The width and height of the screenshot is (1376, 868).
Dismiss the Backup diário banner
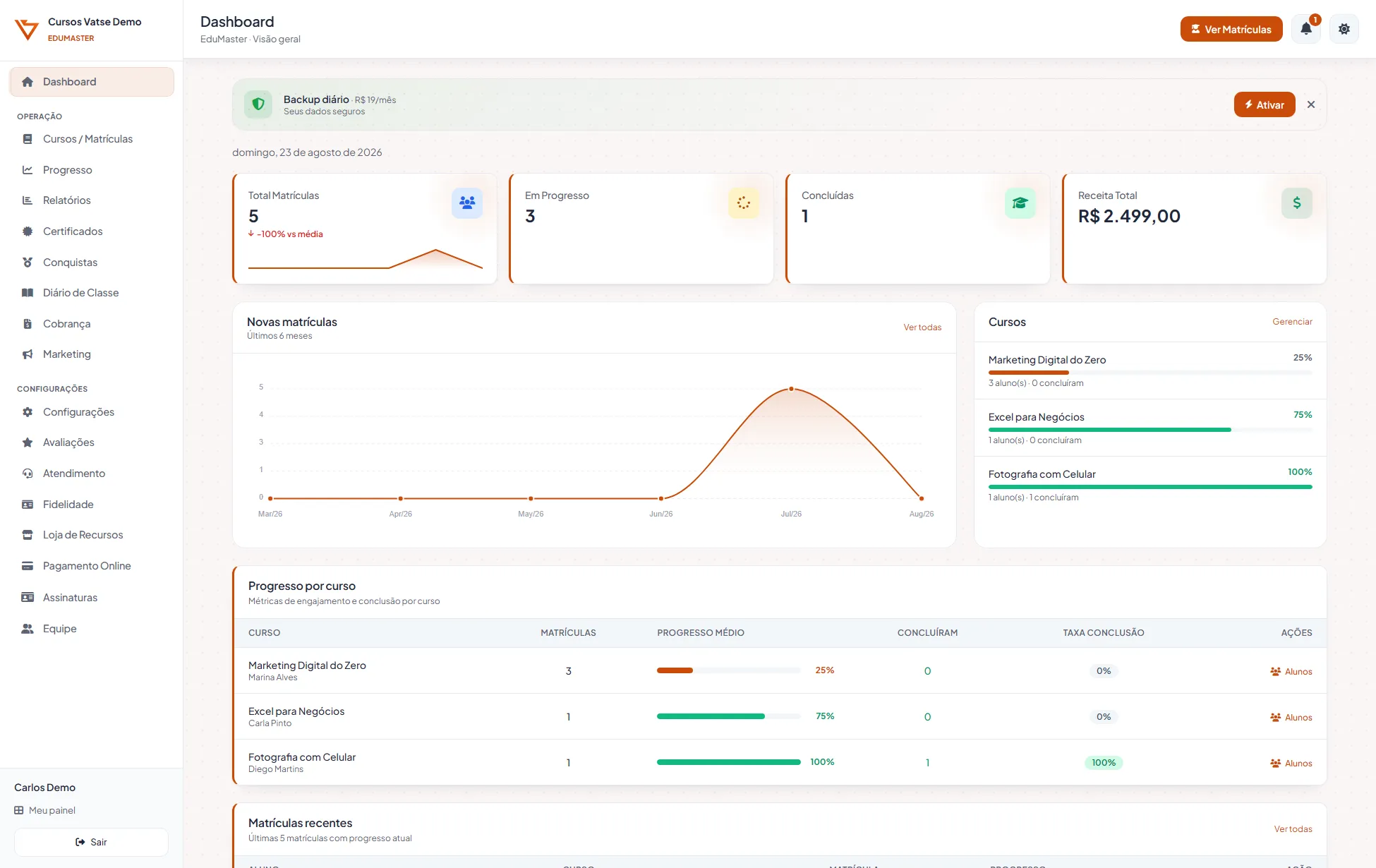tap(1311, 104)
